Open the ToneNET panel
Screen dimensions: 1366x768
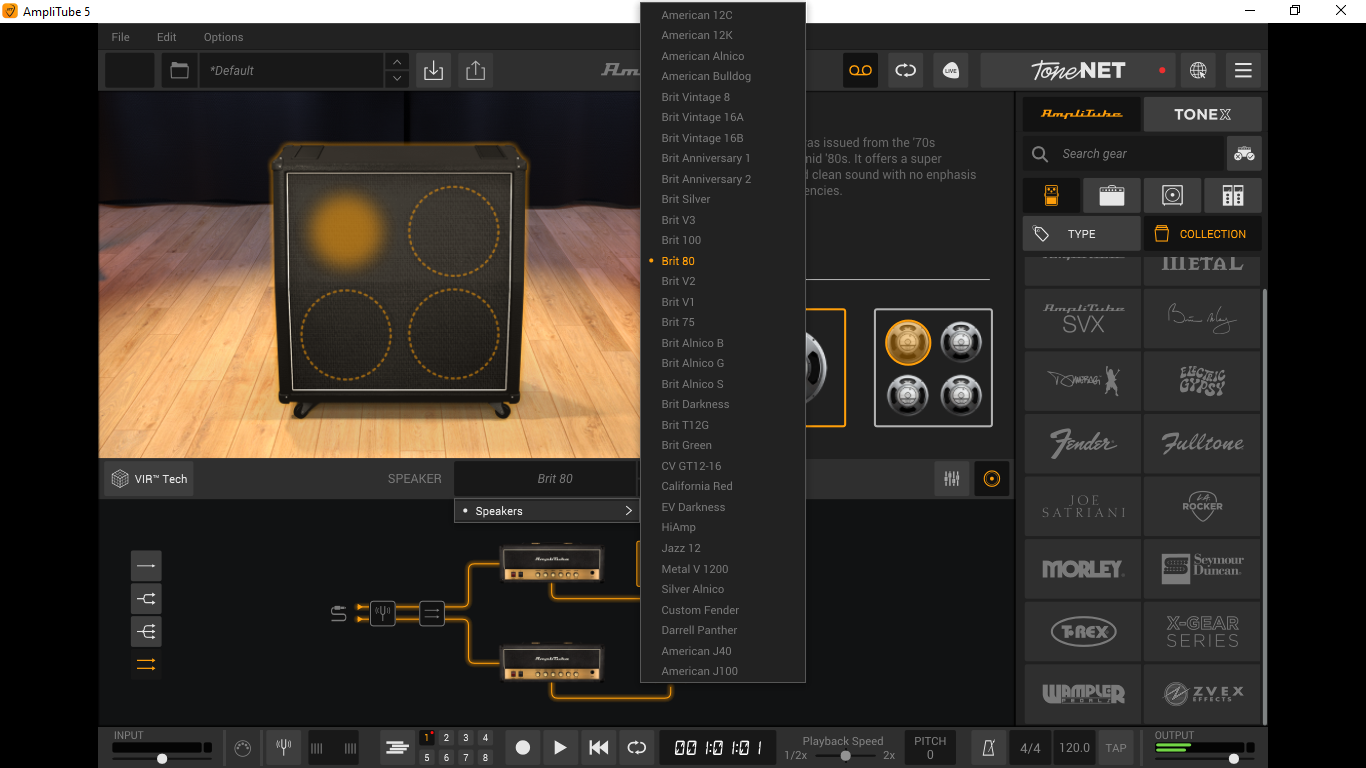1077,70
